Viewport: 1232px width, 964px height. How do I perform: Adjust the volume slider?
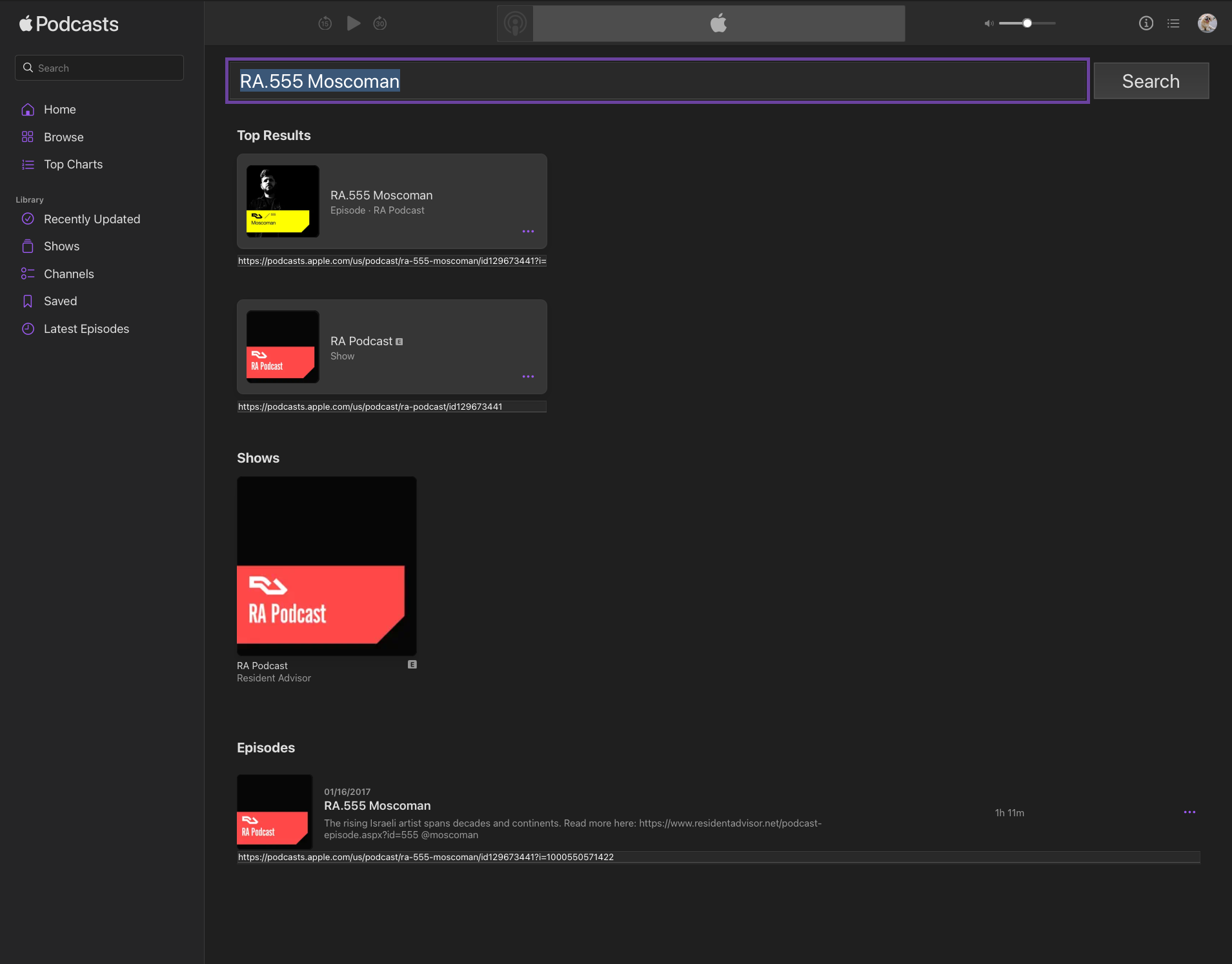click(1027, 23)
